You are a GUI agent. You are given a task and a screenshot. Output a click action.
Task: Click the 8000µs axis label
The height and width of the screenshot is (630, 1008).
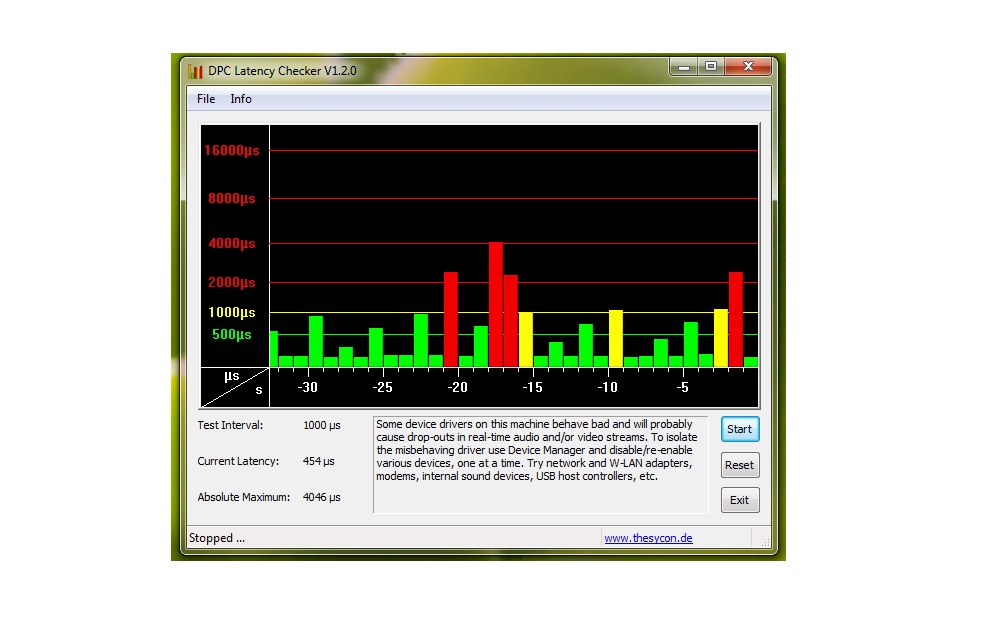click(231, 199)
